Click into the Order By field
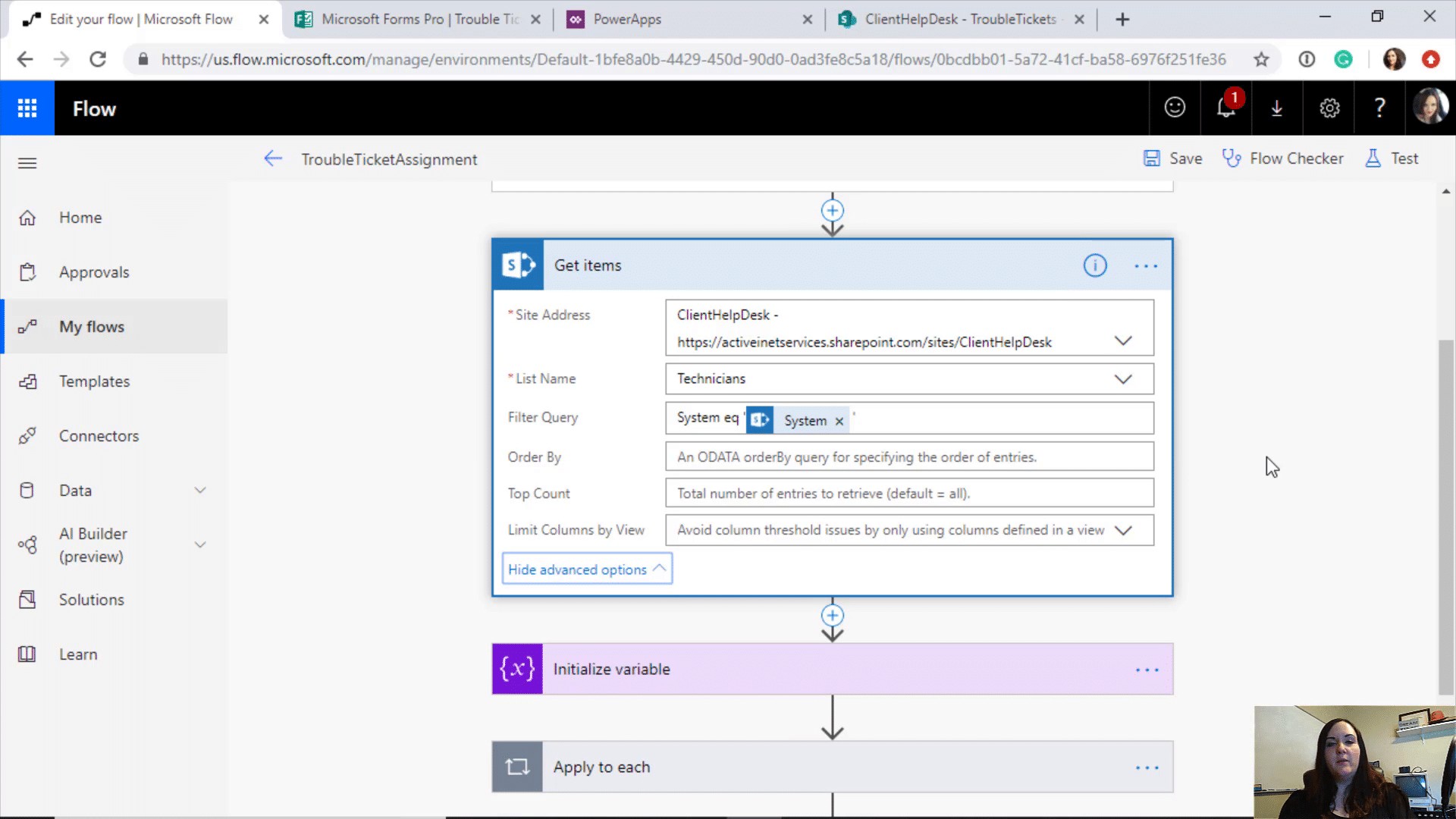 pos(910,457)
